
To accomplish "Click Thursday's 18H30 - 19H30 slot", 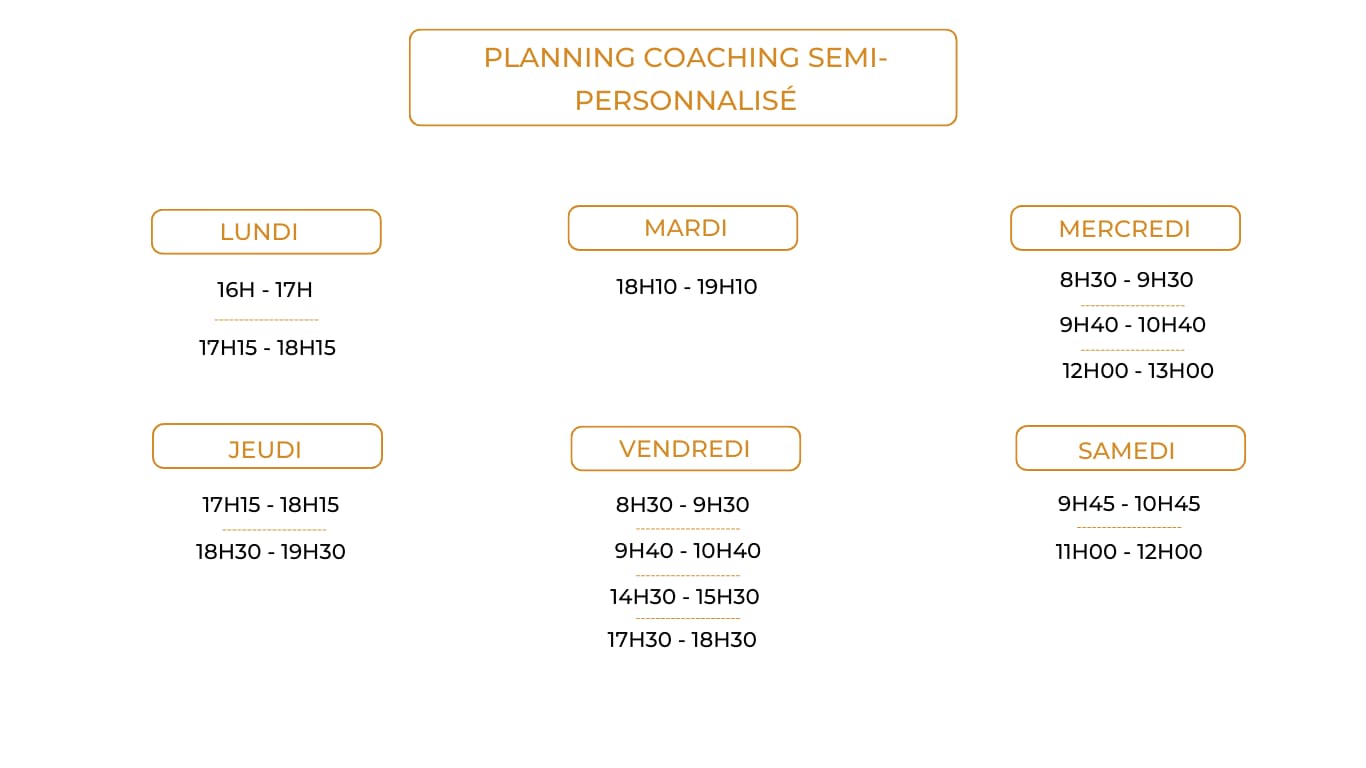I will click(271, 552).
